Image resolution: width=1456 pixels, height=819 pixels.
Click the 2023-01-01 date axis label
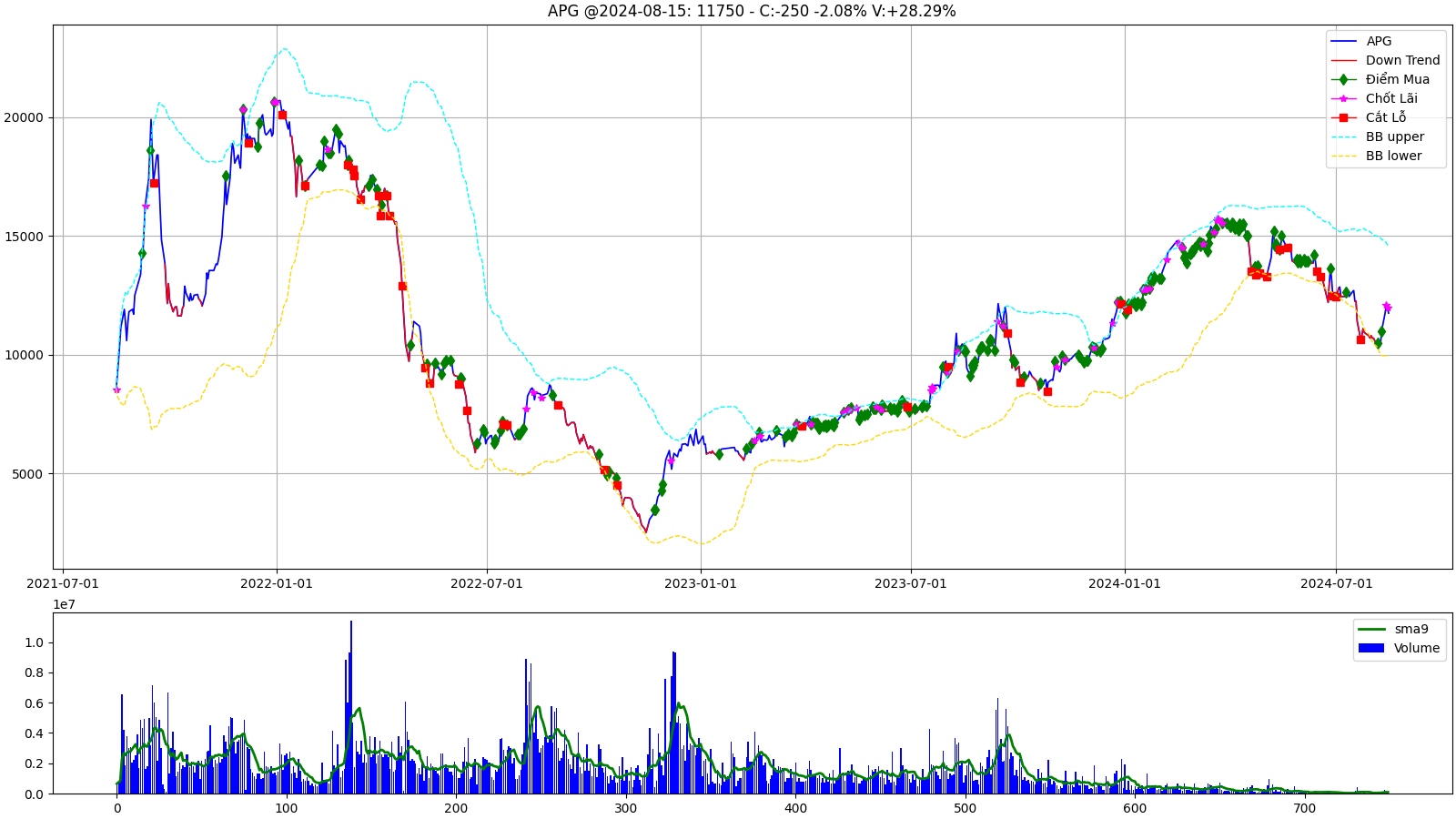(701, 583)
